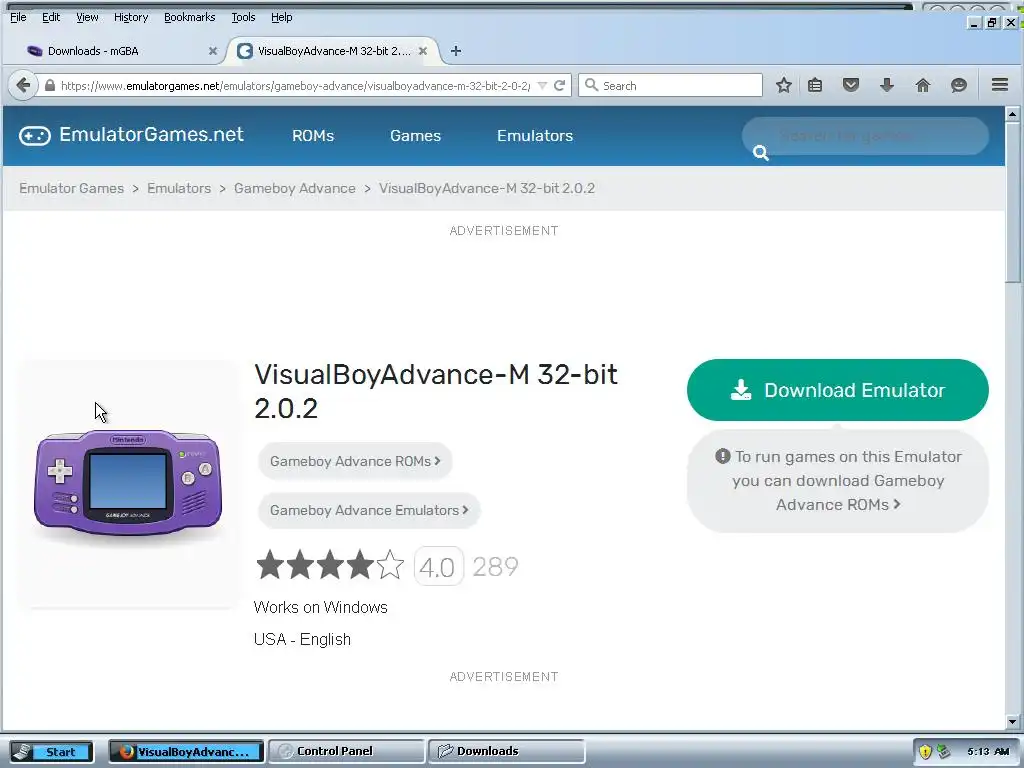Click the first filled rating star
The height and width of the screenshot is (768, 1024).
[x=270, y=565]
